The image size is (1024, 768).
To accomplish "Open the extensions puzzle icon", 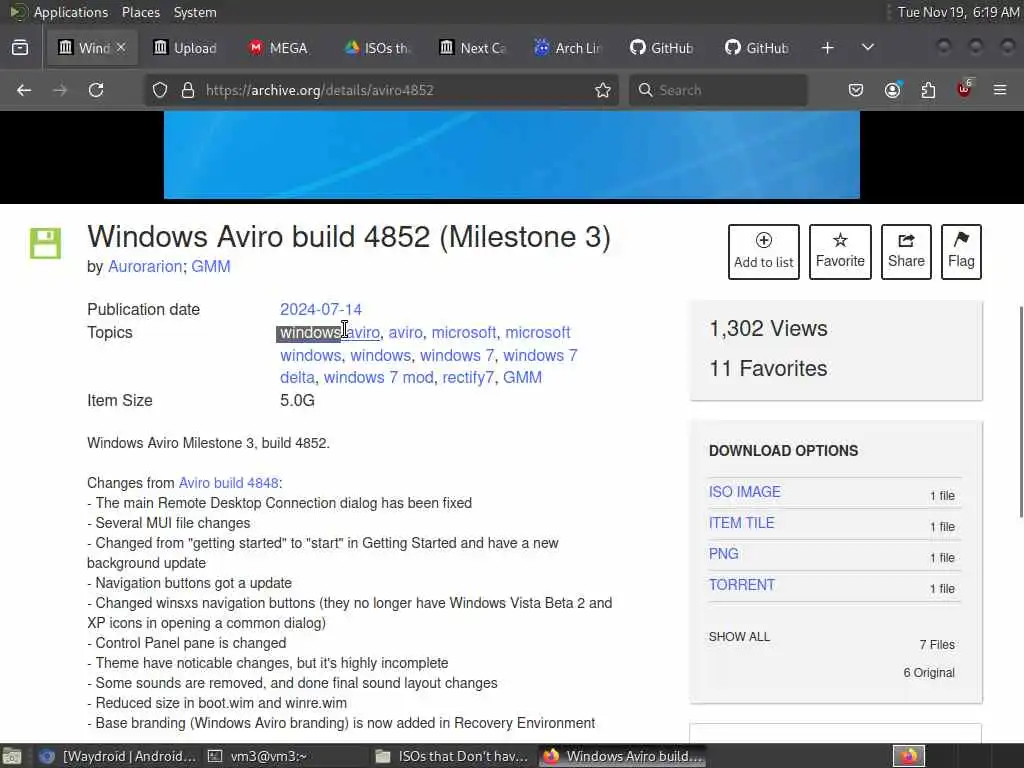I will point(928,90).
